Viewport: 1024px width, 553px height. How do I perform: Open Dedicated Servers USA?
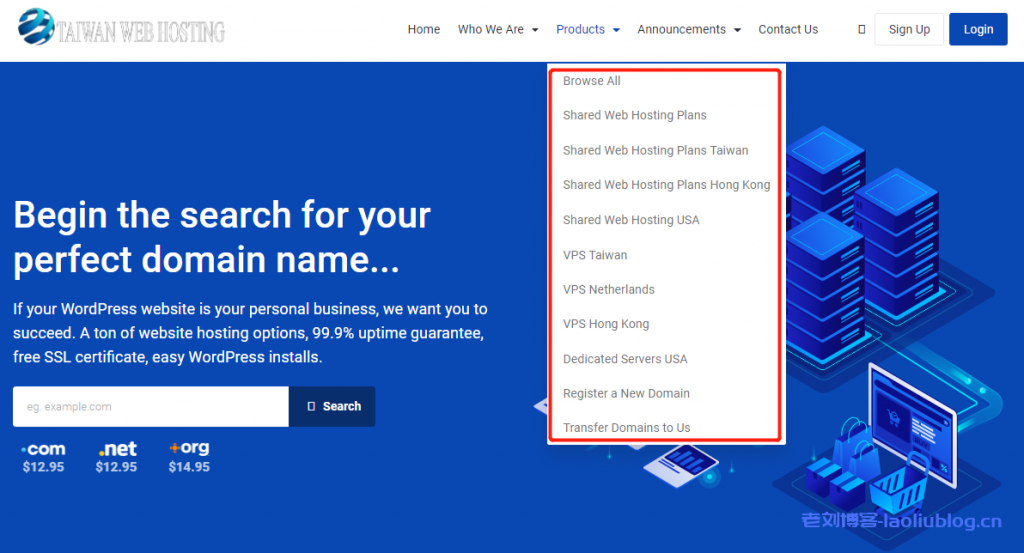point(625,359)
